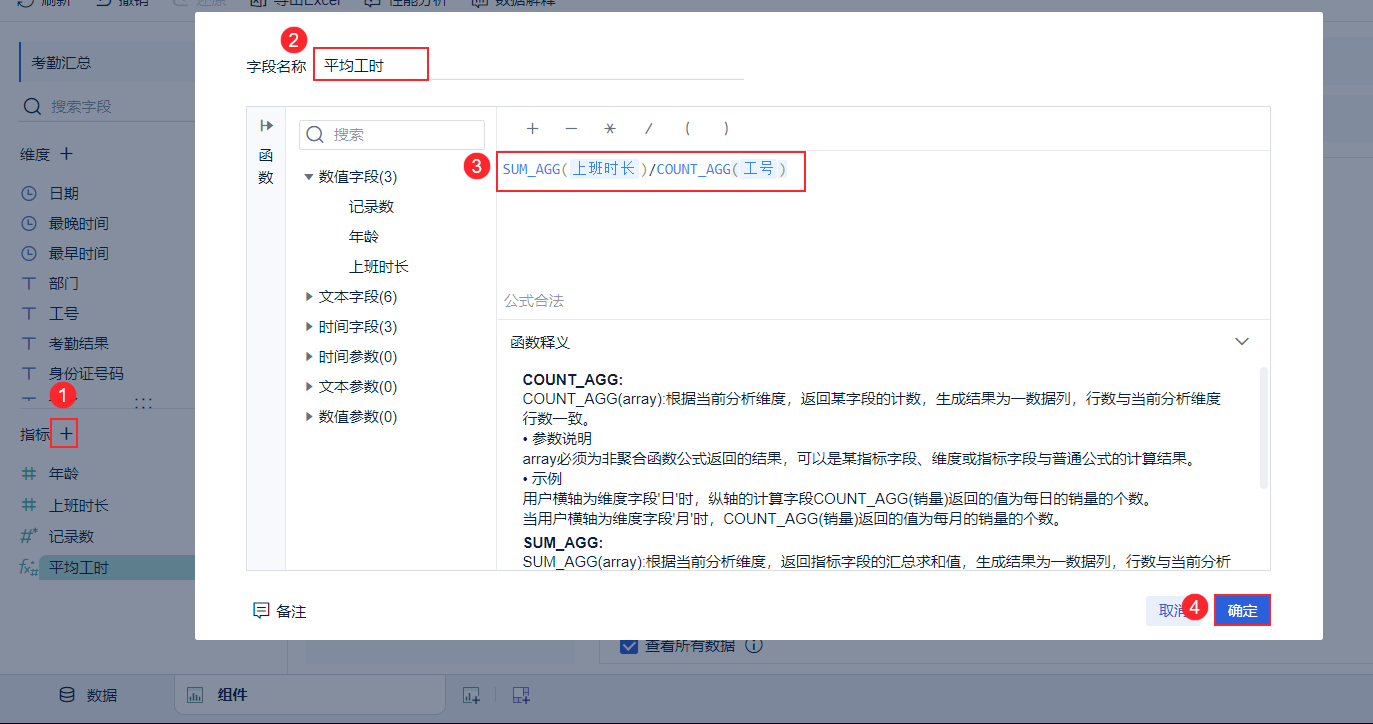Insert the plus operator

coord(533,128)
